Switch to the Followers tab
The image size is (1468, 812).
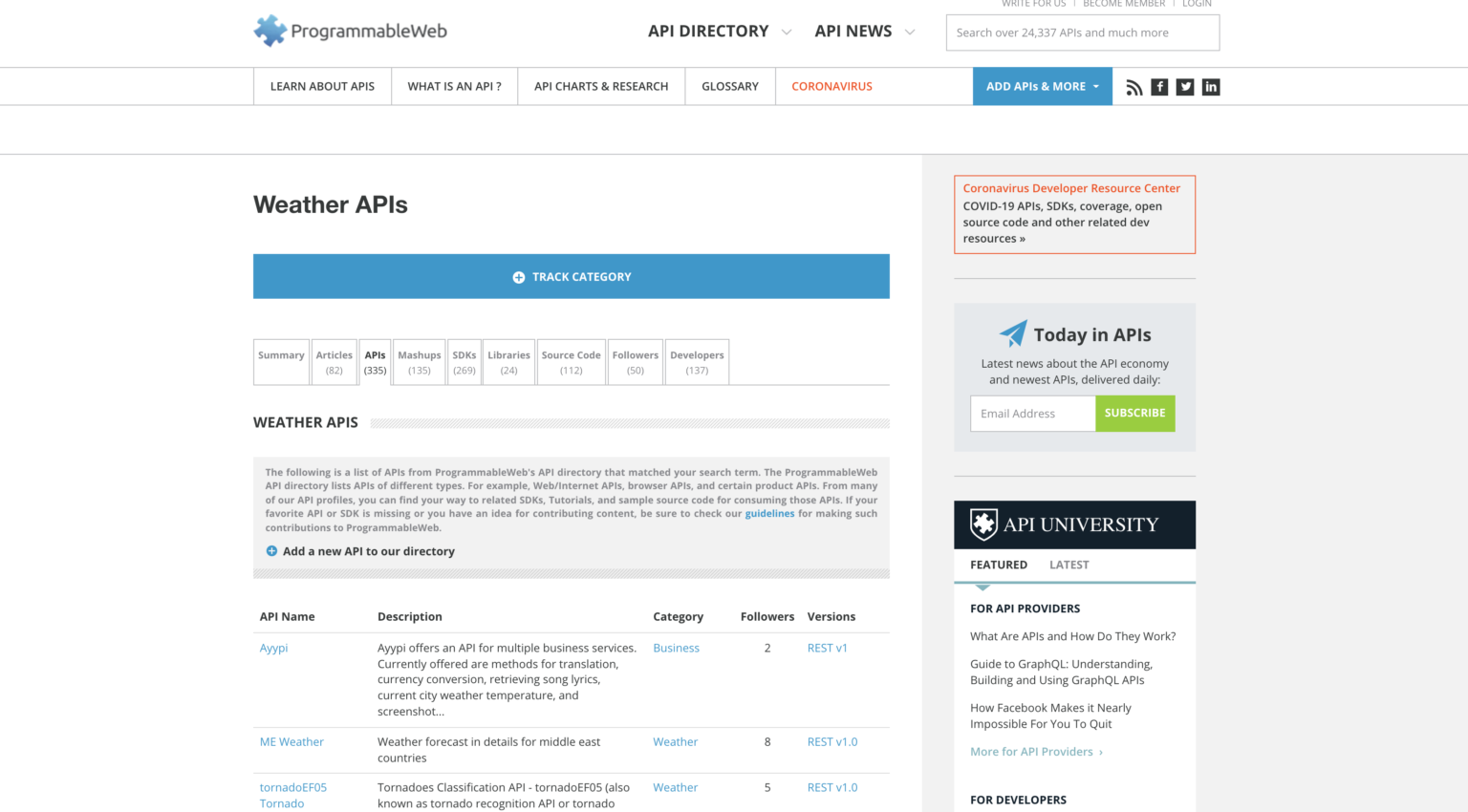click(x=635, y=361)
